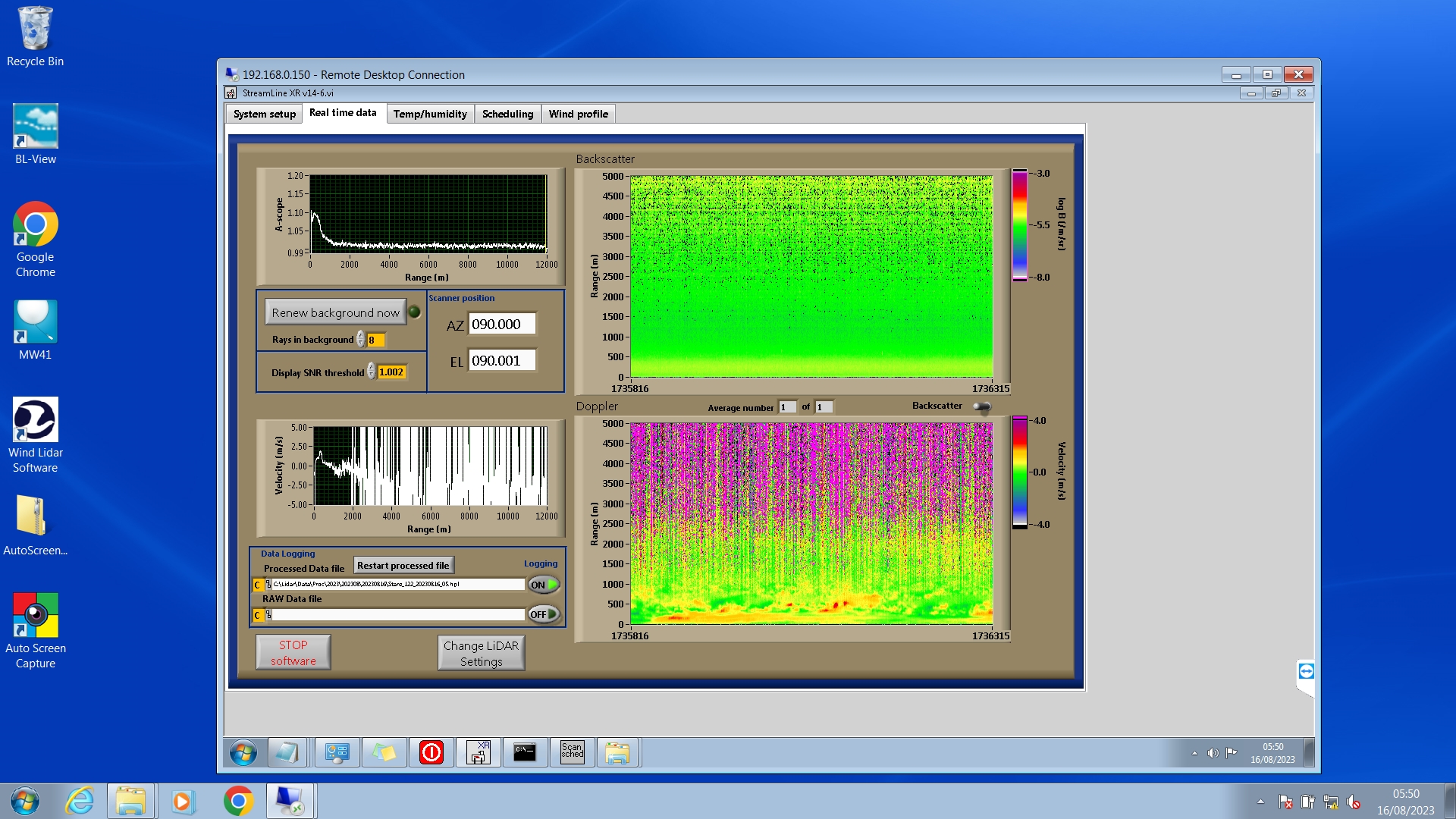Show hidden icons in remote system tray
Viewport: 1456px width, 819px height.
pyautogui.click(x=1194, y=753)
